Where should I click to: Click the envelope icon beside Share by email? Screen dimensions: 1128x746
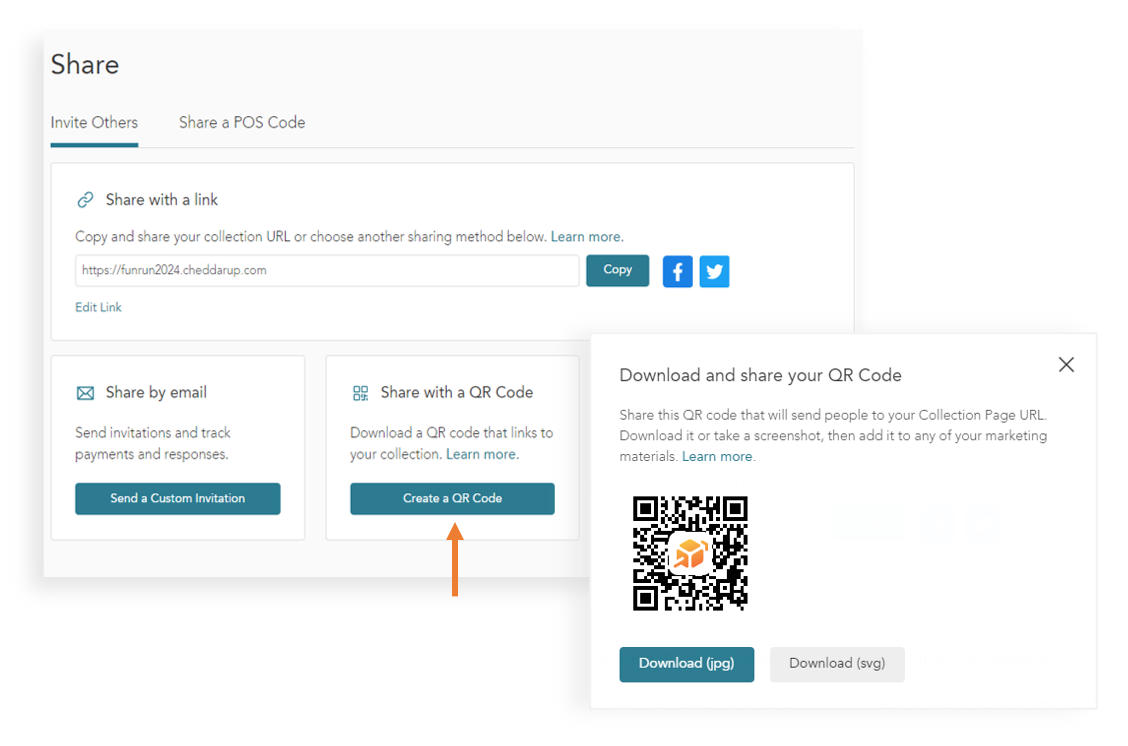click(x=85, y=393)
